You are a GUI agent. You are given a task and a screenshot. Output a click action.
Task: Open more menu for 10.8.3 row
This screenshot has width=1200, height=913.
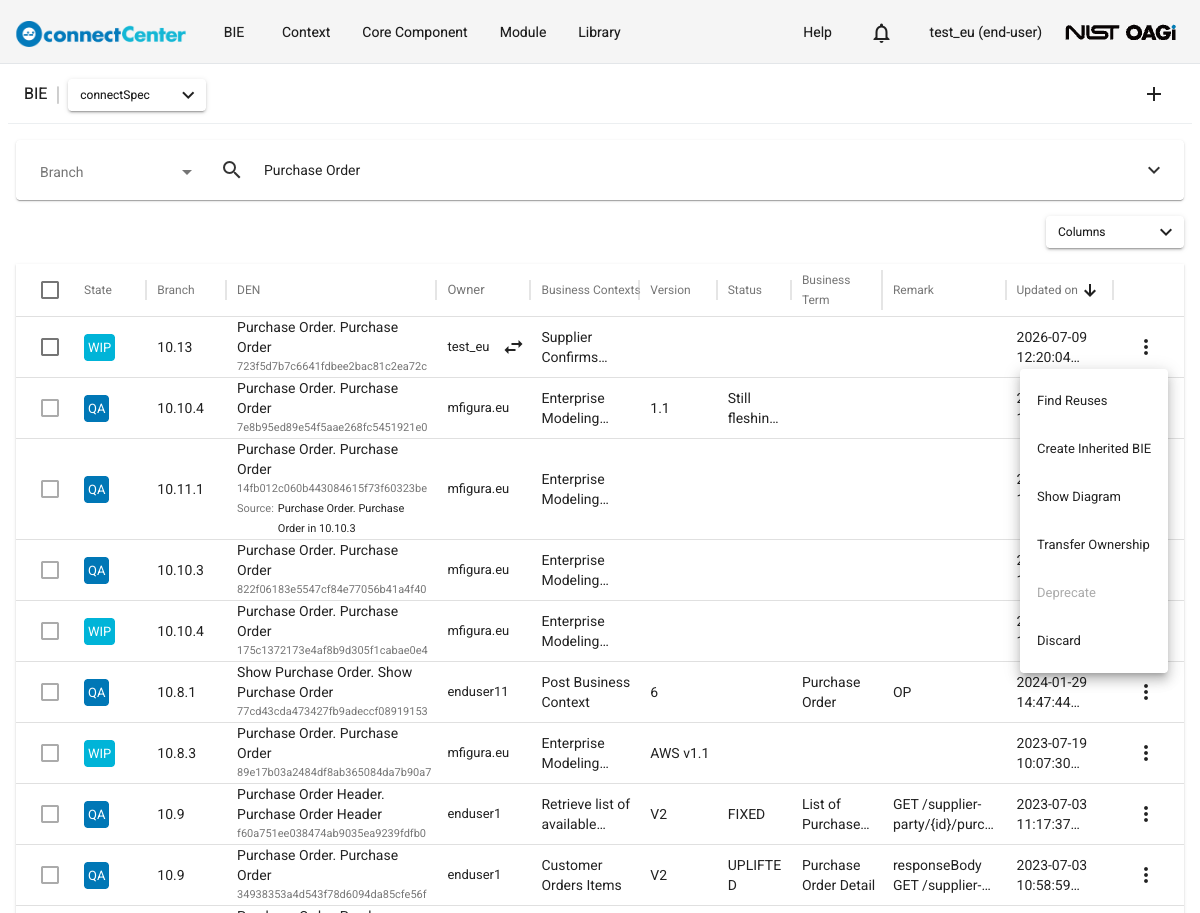point(1146,753)
